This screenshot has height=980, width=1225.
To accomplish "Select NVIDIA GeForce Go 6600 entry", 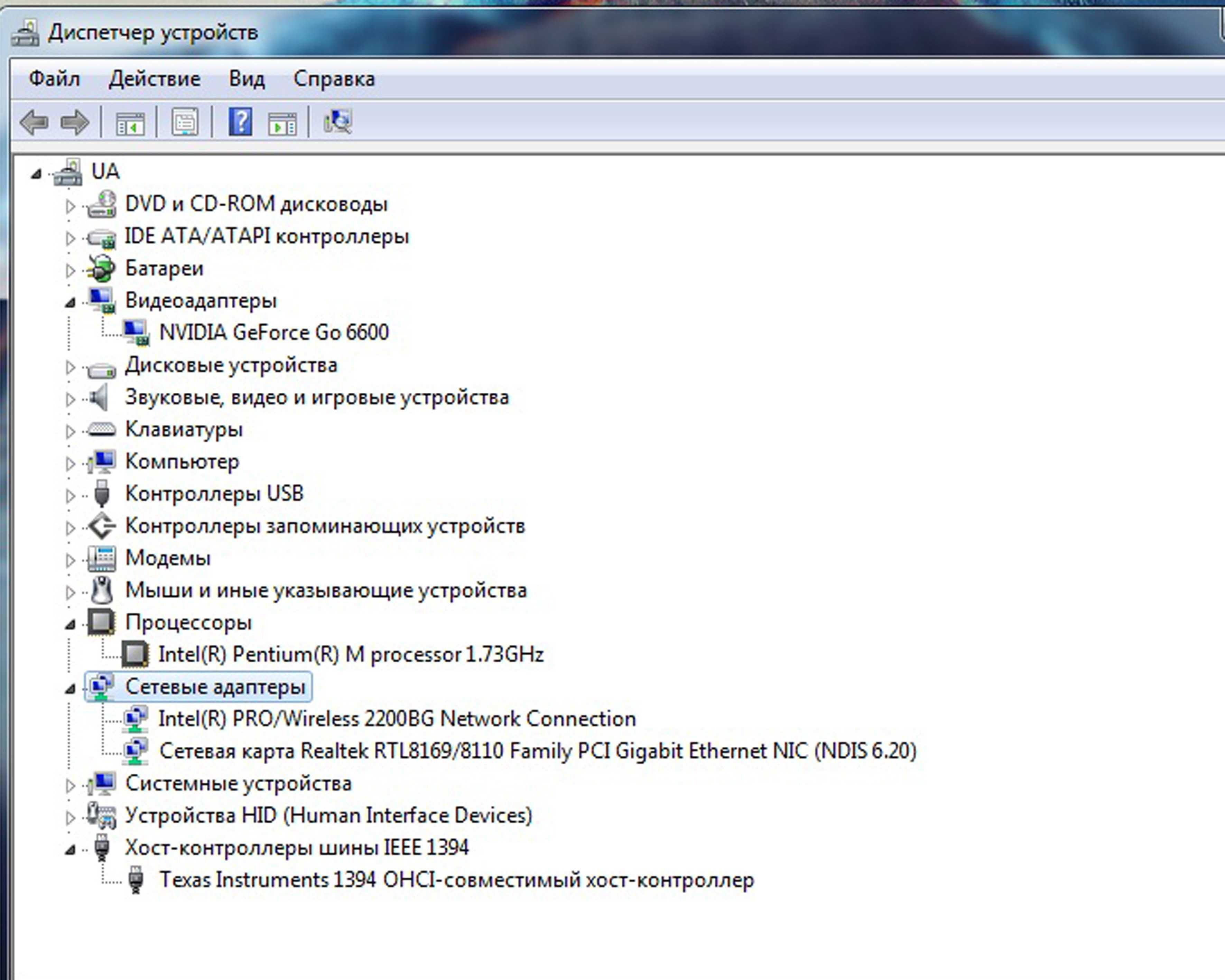I will (274, 332).
